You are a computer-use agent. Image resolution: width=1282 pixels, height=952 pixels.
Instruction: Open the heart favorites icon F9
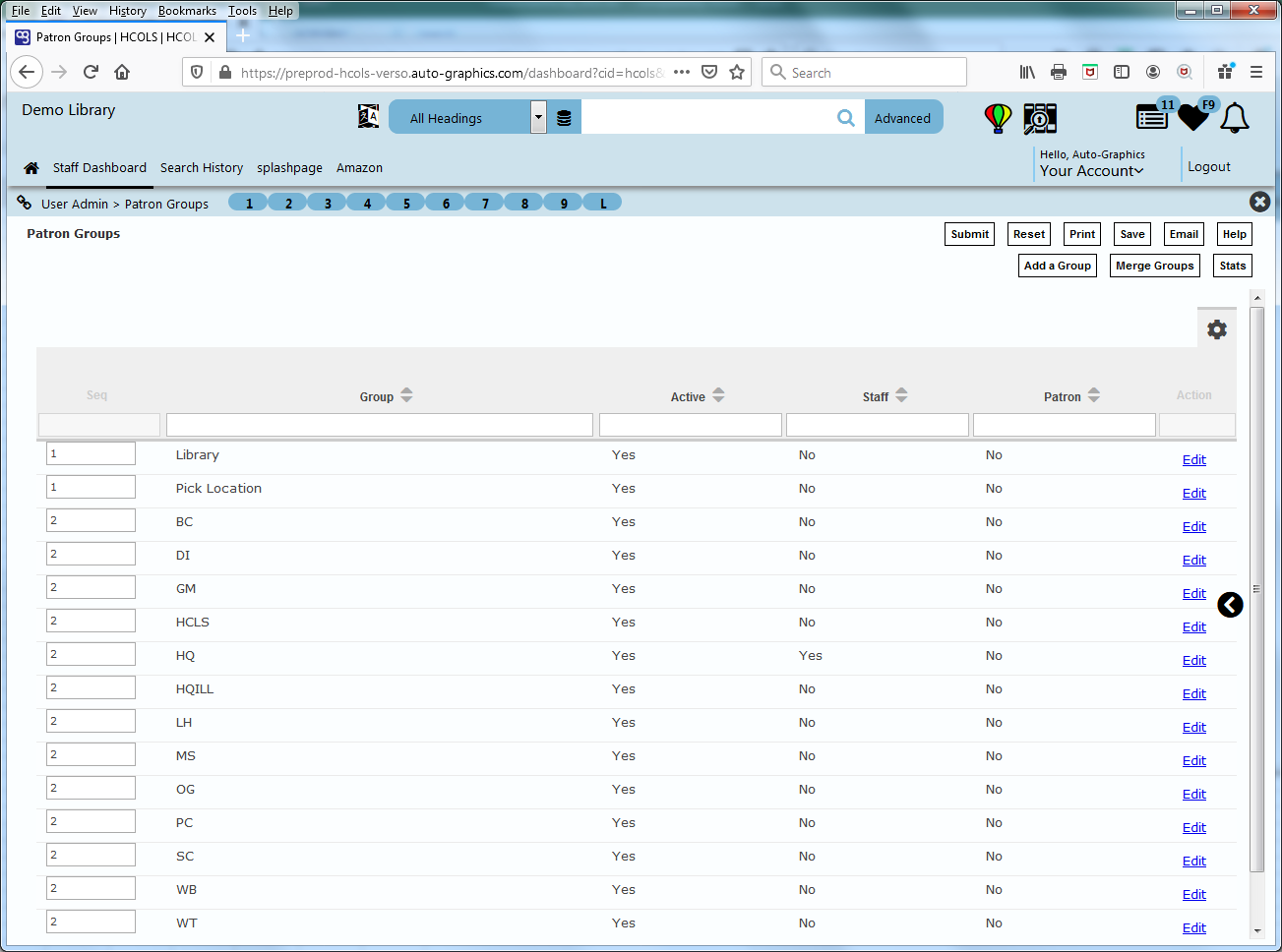(x=1194, y=116)
